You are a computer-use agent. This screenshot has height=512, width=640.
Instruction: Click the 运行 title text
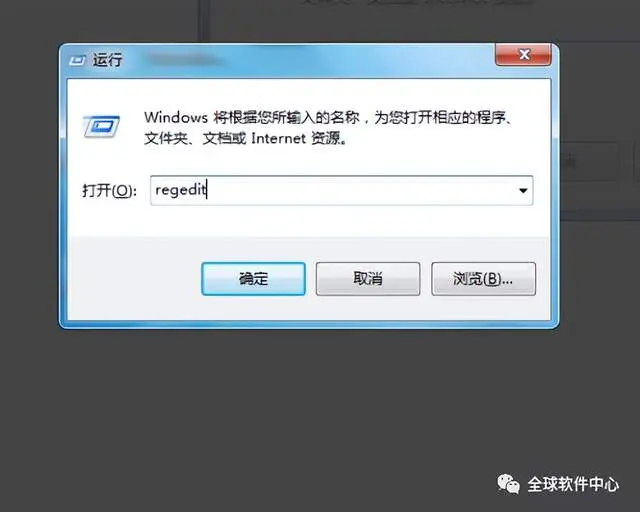[x=107, y=60]
